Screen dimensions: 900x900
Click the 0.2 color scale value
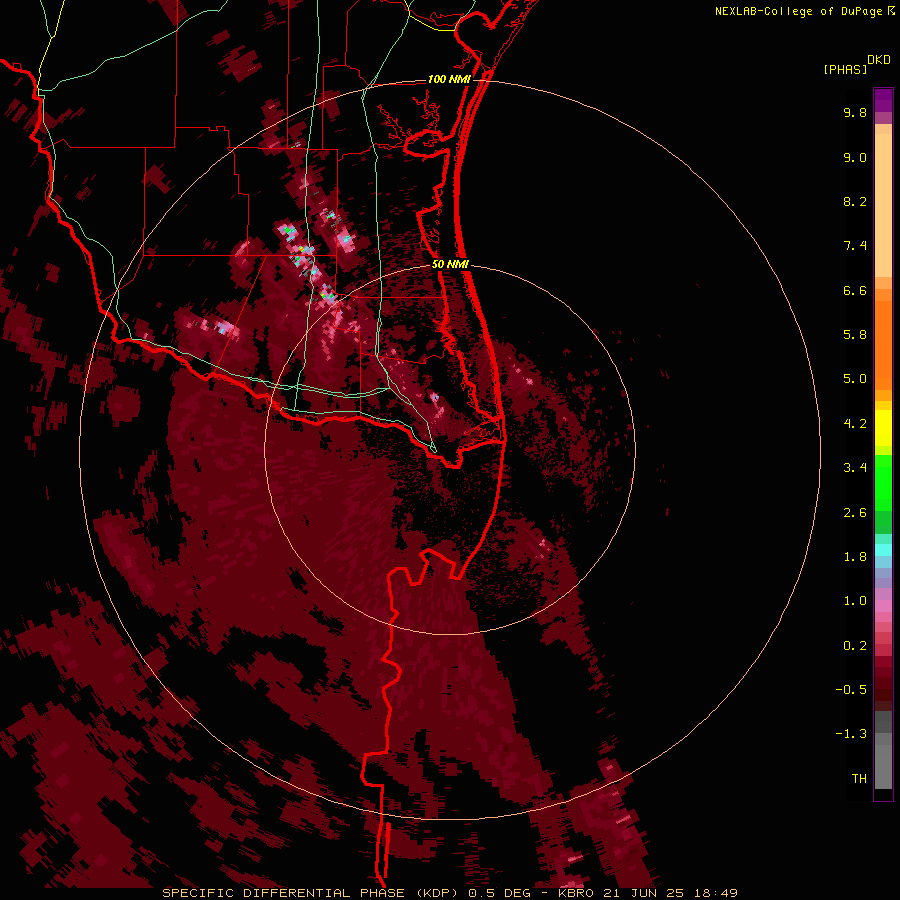pyautogui.click(x=855, y=646)
